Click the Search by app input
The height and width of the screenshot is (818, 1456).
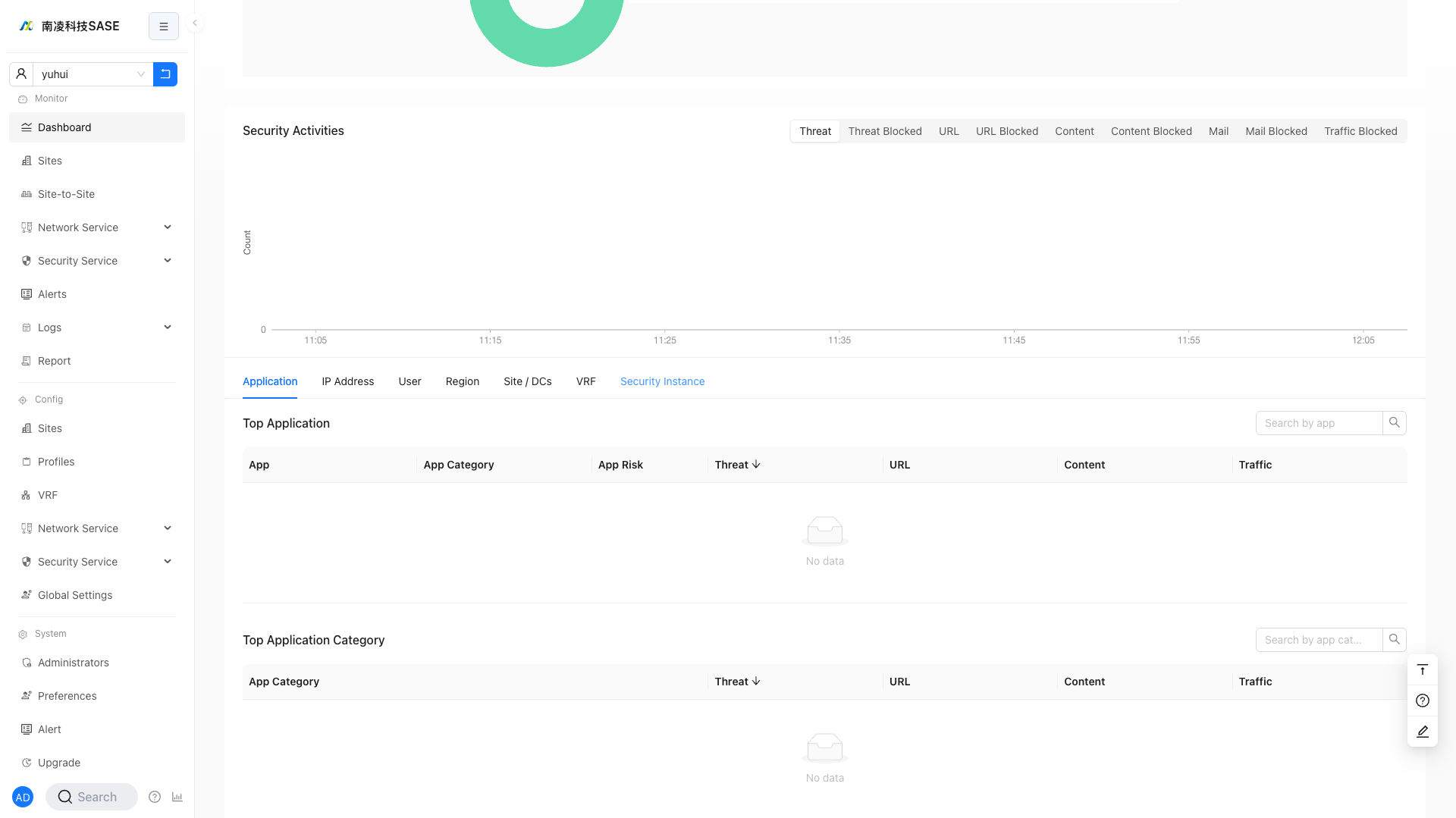tap(1319, 423)
